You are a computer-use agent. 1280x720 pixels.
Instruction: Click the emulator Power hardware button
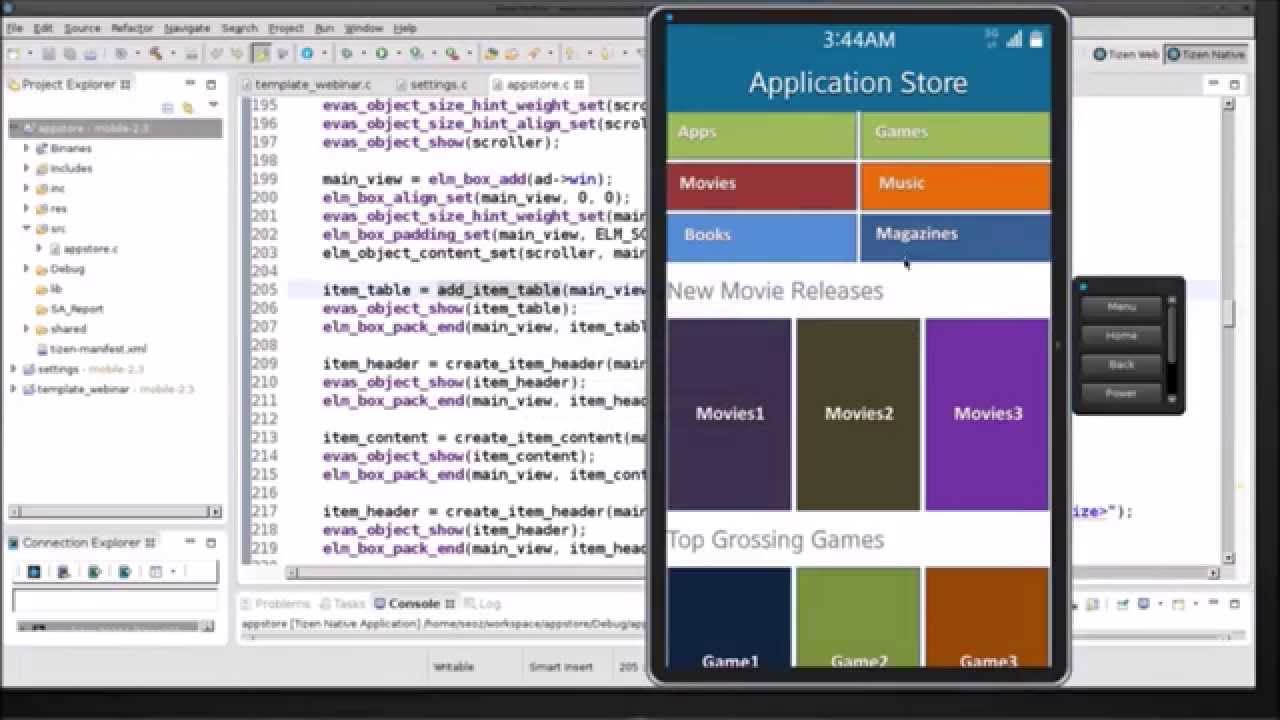[x=1121, y=393]
